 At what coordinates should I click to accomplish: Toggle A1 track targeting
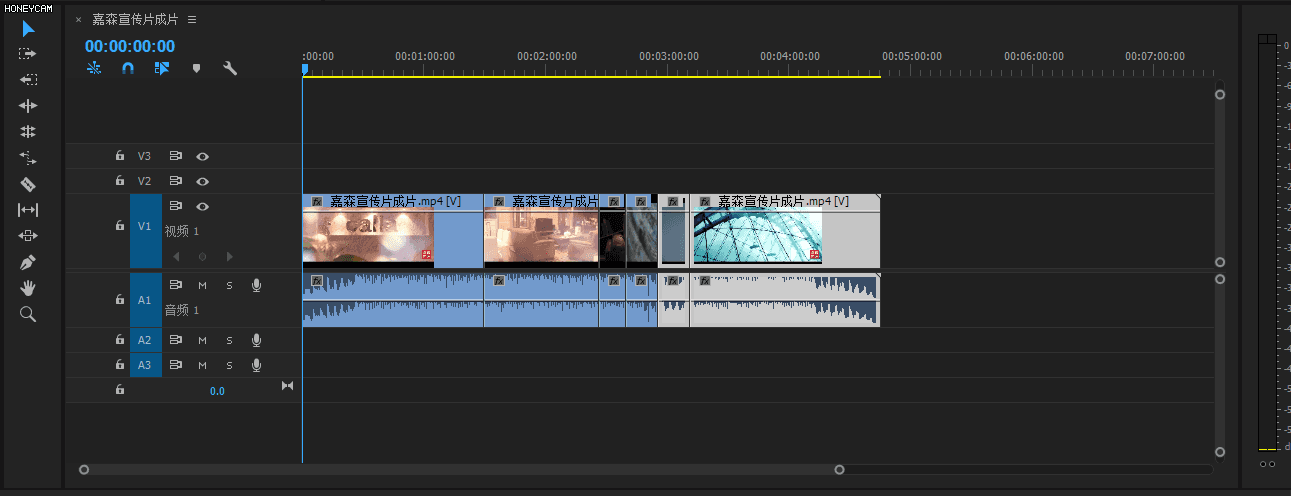click(x=145, y=300)
